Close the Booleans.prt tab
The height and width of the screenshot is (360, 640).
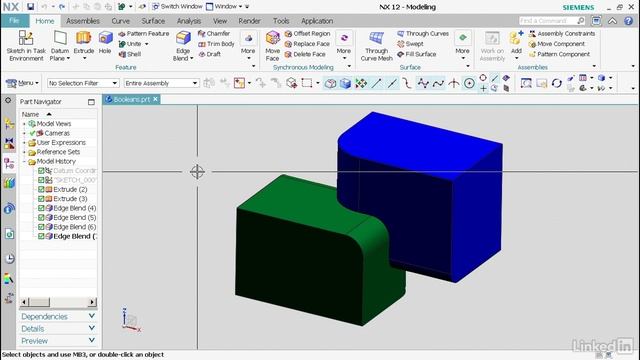click(x=156, y=99)
